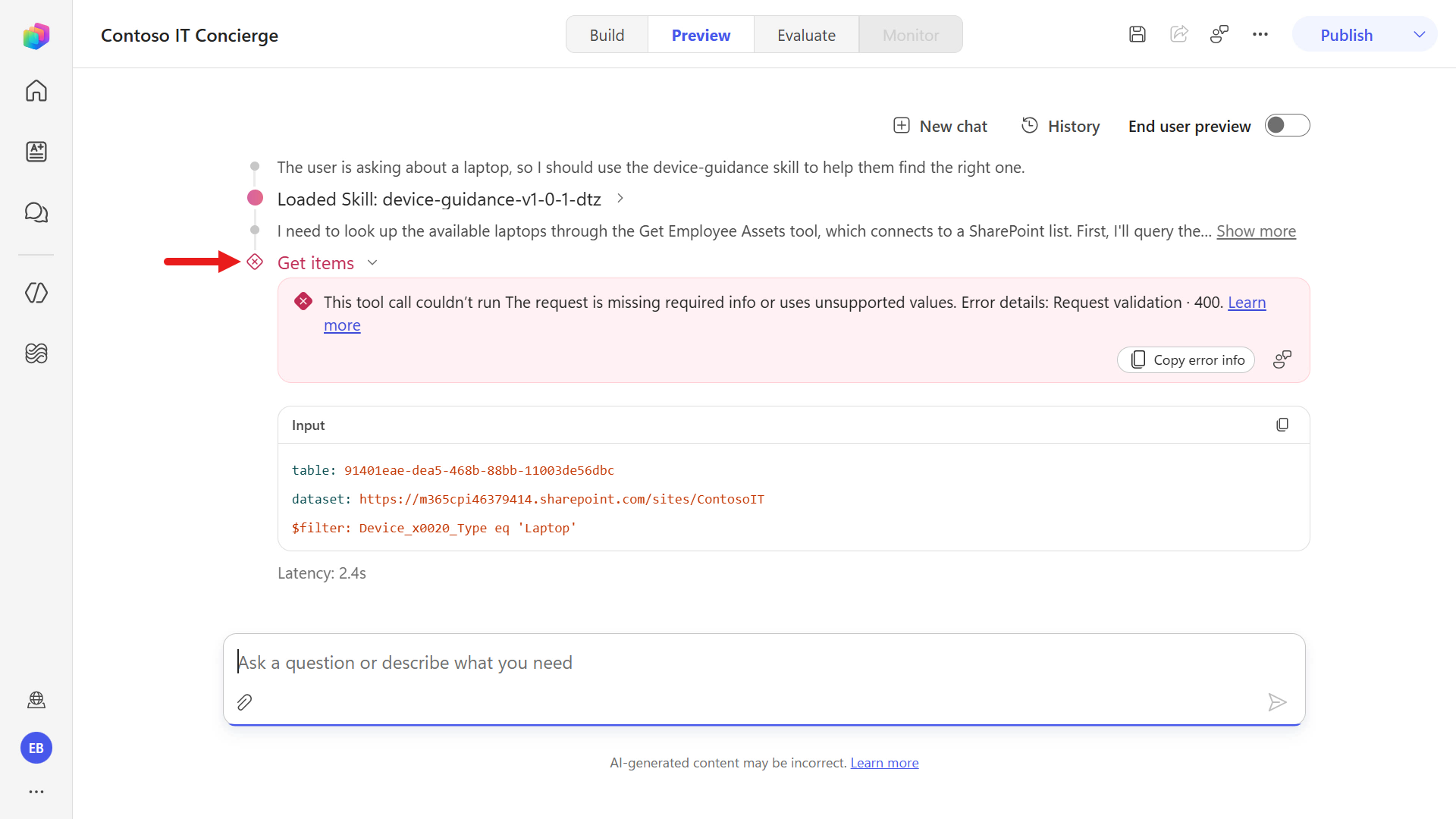Screen dimensions: 1456x819
Task: Open the chats sidebar icon
Action: point(36,212)
